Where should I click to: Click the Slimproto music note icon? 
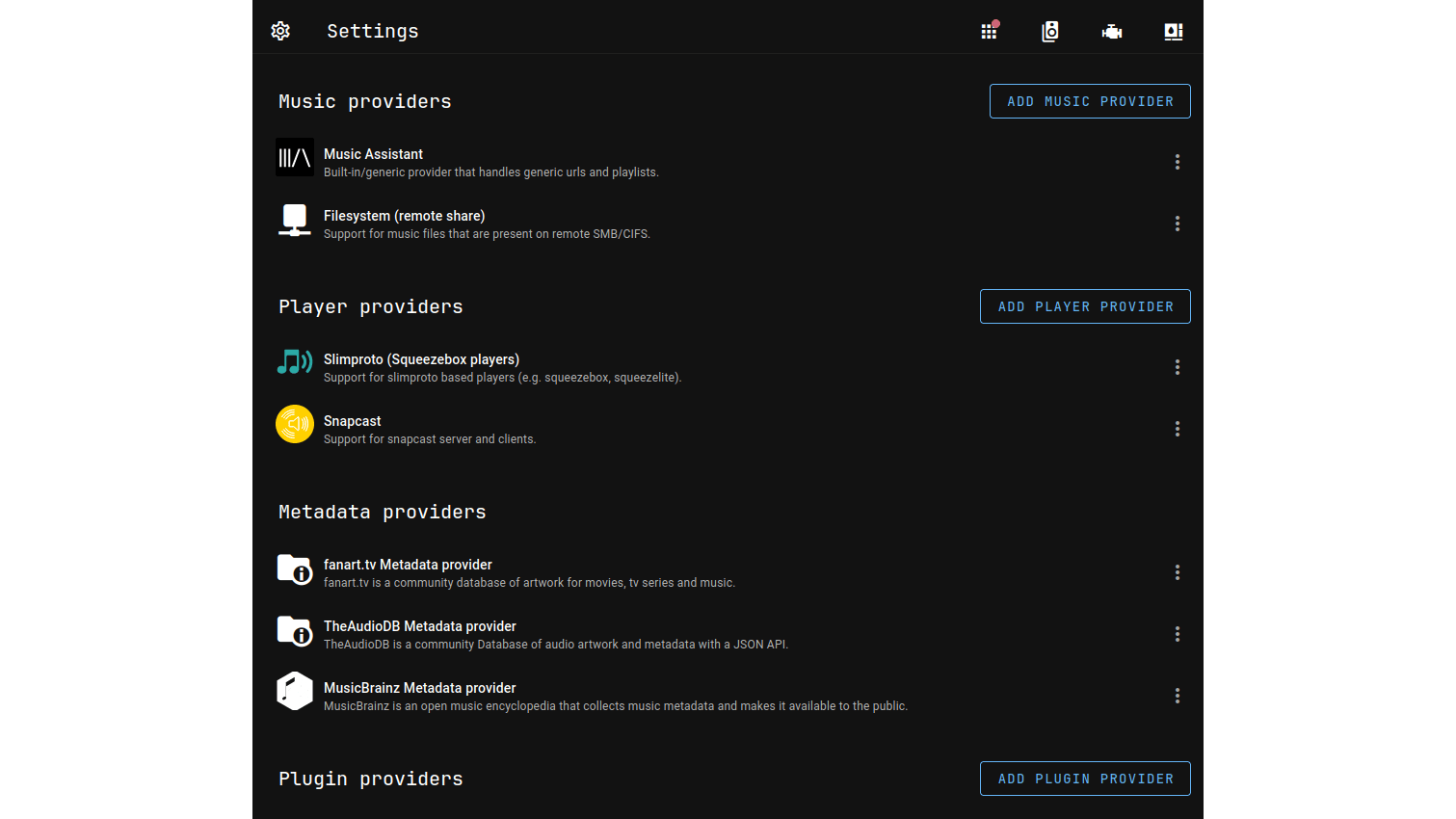pos(295,362)
